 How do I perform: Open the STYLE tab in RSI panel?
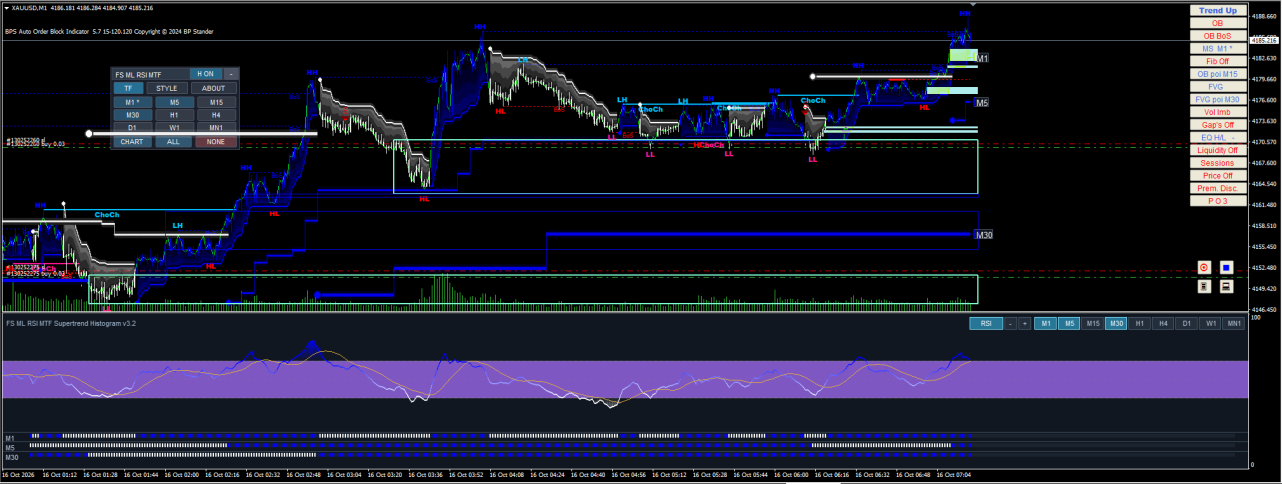(166, 88)
